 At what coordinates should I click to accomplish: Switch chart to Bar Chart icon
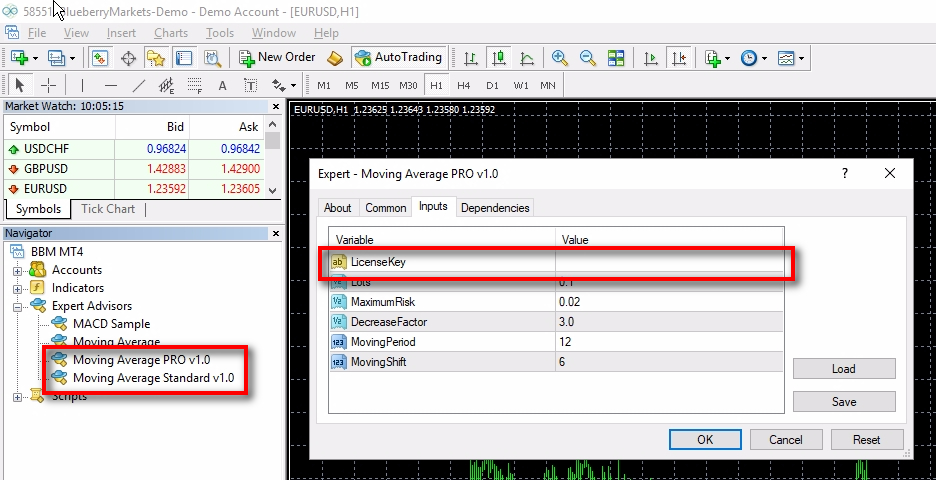471,58
